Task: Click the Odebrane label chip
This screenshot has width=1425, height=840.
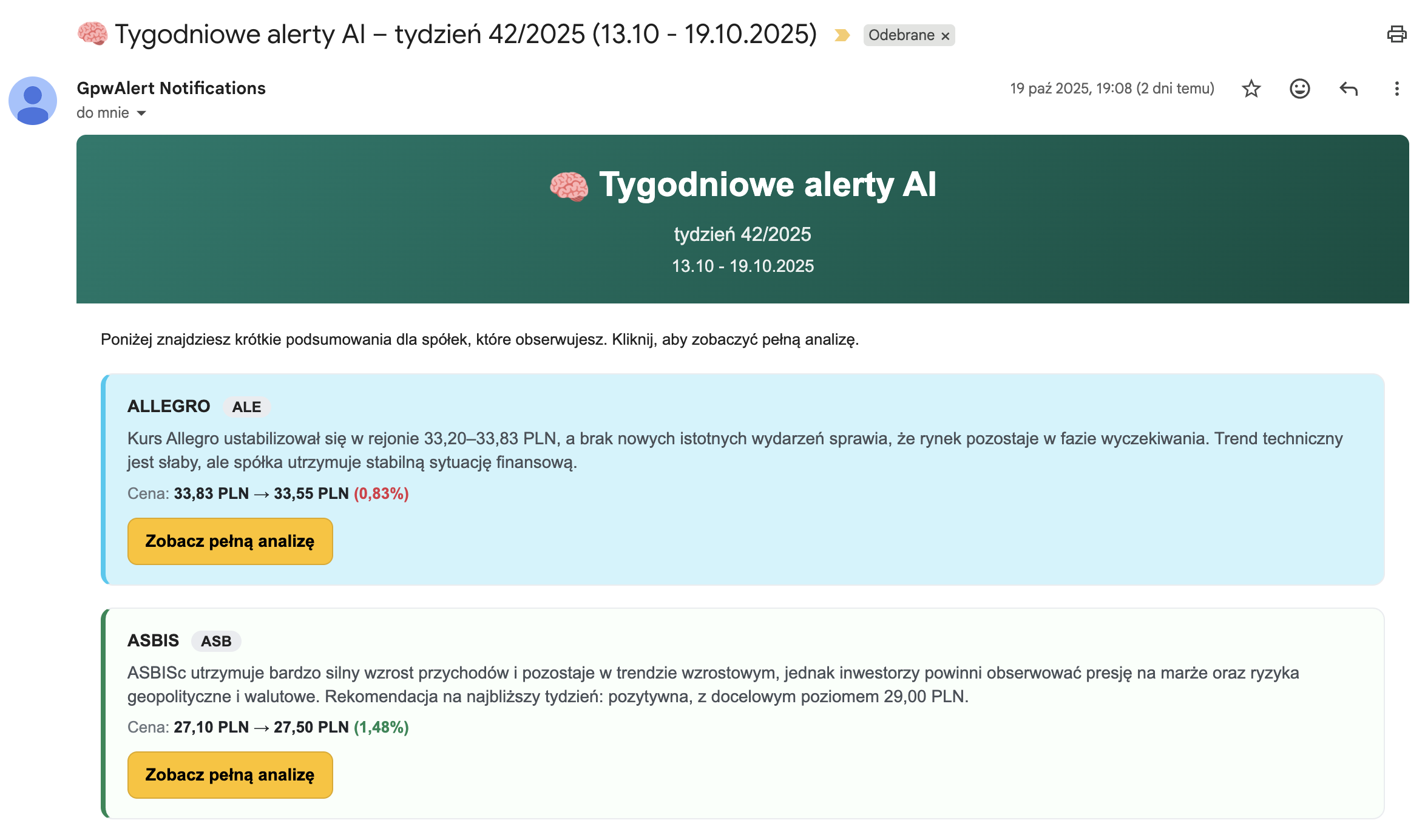Action: [x=901, y=35]
